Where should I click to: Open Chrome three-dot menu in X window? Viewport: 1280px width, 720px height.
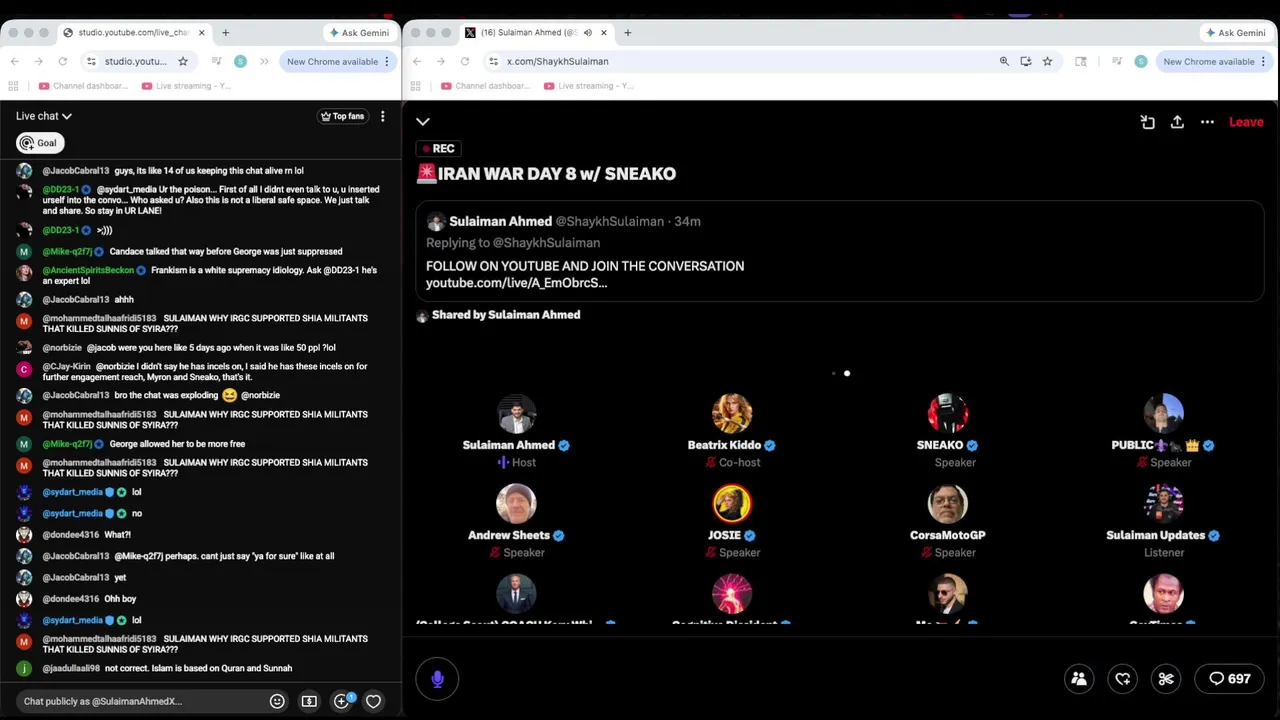(1263, 61)
